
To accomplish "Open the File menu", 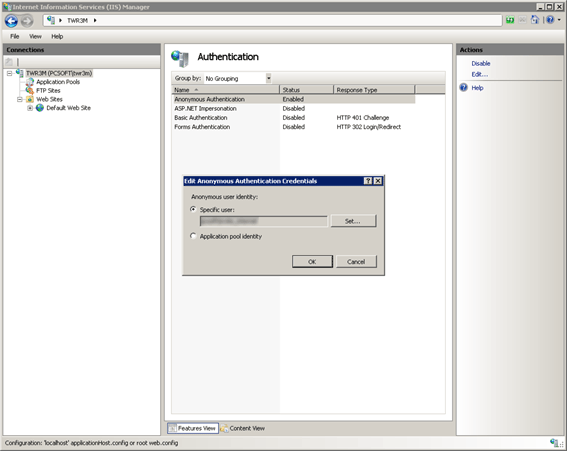I will (14, 36).
